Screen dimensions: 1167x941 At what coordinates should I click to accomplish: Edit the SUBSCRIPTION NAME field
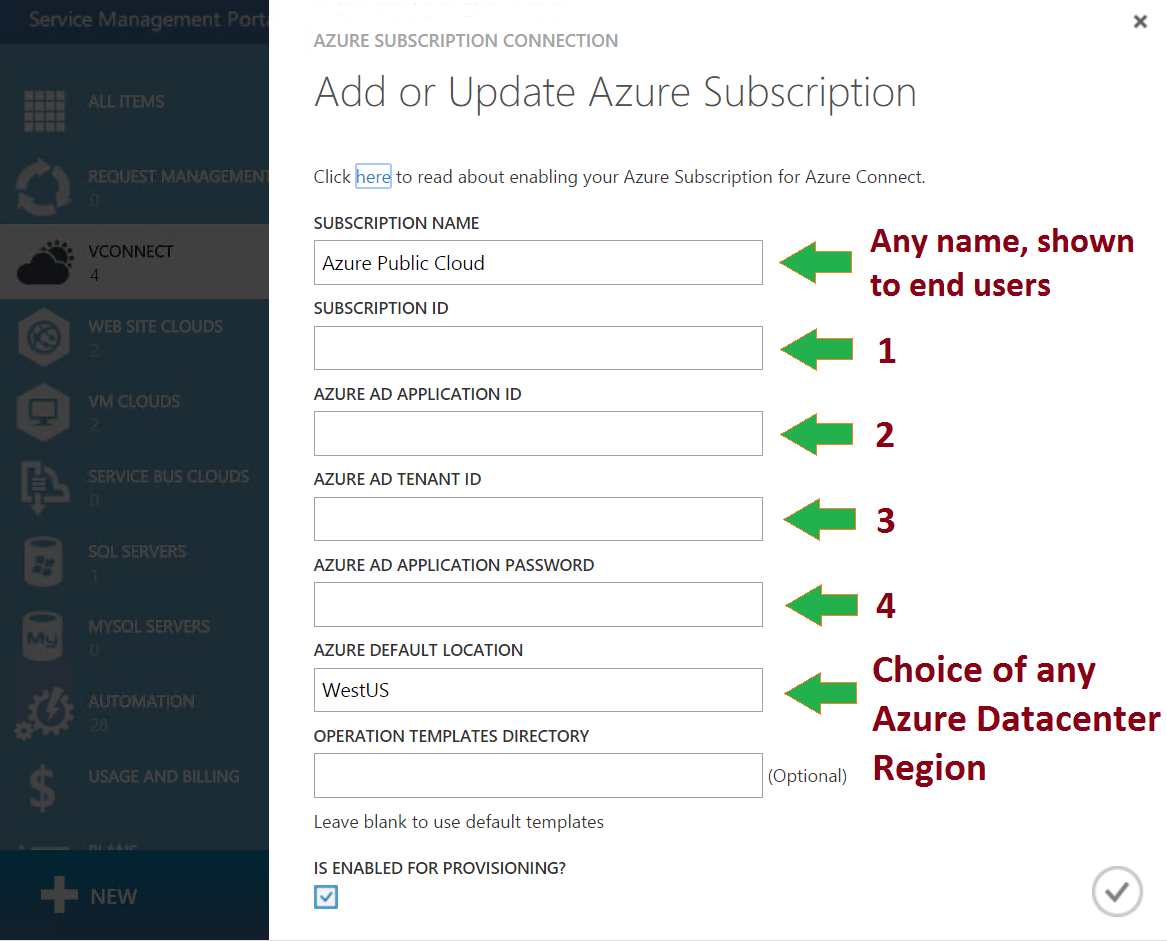click(538, 262)
